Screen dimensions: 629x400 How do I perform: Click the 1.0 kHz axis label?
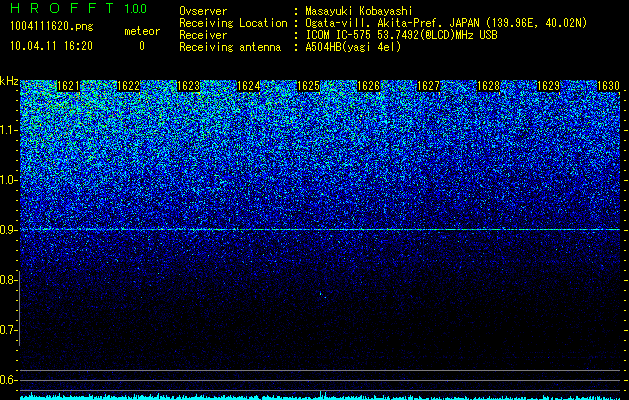click(8, 180)
